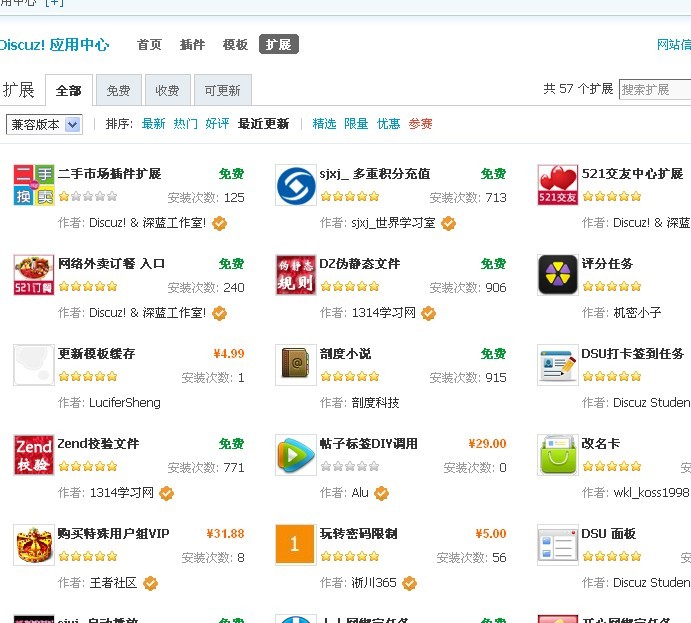
Task: Go to 首页 in navigation
Action: (x=149, y=44)
